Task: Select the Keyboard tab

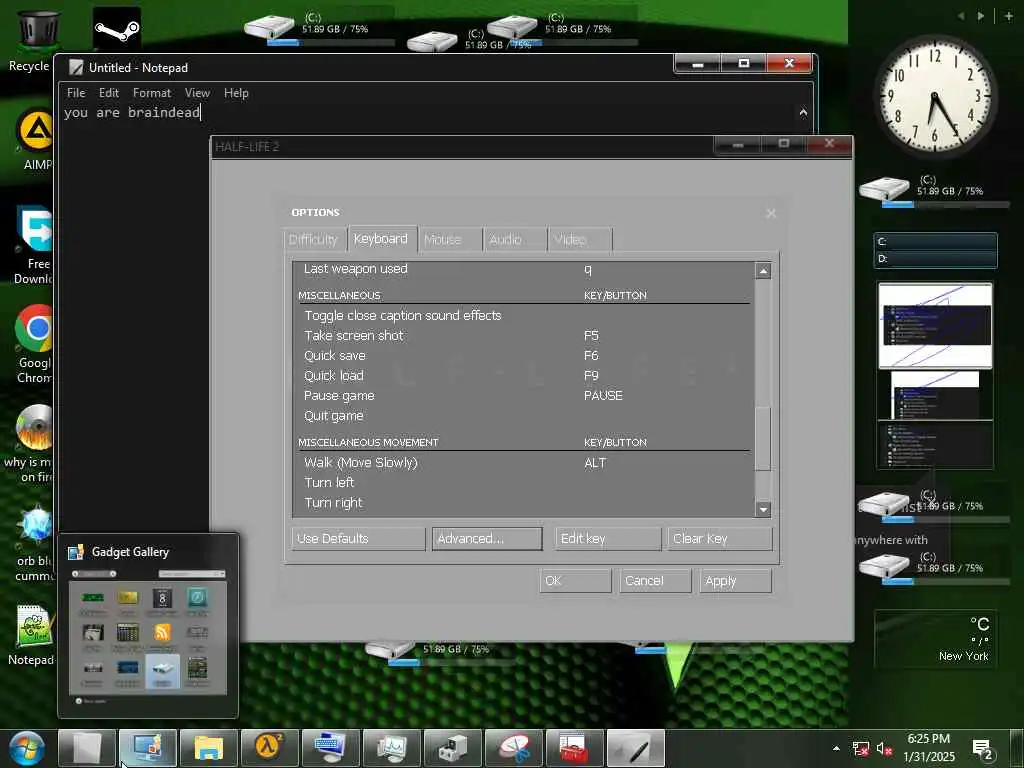Action: pos(381,238)
